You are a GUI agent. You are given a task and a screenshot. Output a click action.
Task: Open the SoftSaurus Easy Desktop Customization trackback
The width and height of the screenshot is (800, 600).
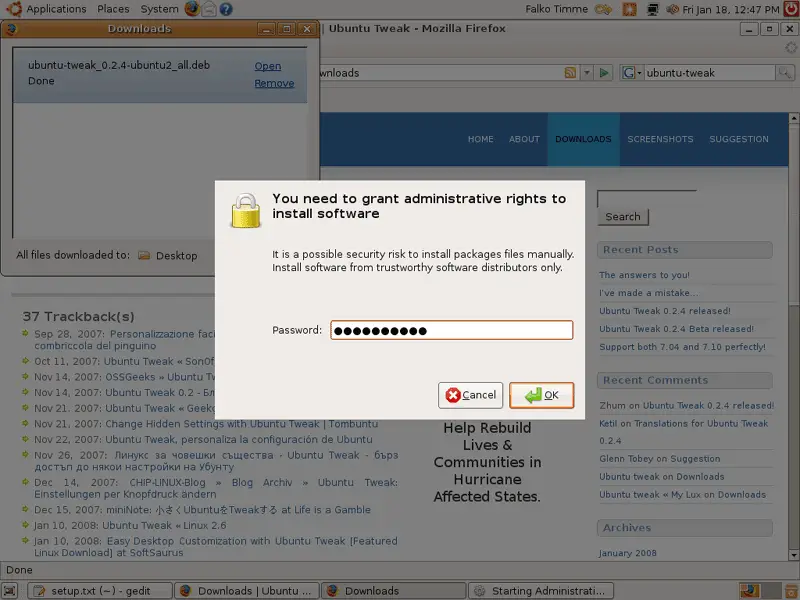tap(215, 546)
